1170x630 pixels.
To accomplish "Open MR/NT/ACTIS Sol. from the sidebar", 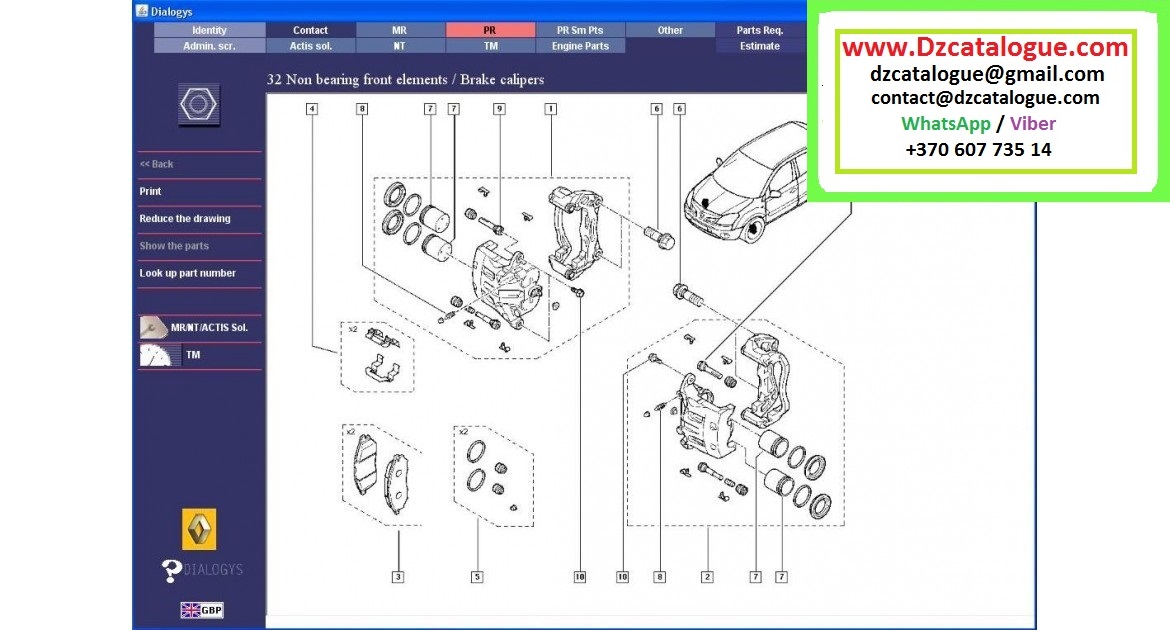I will [209, 327].
